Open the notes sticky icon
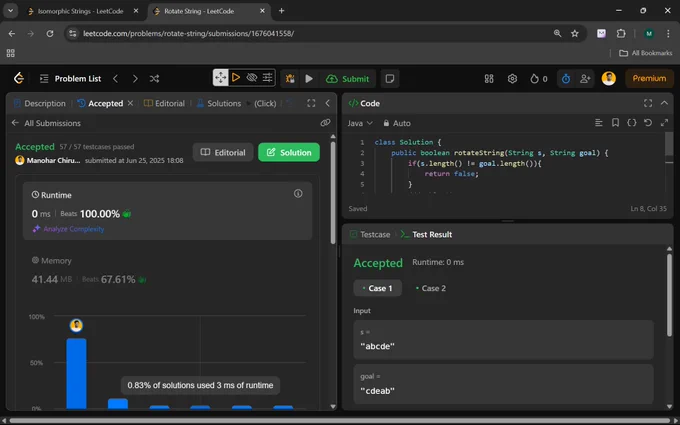 click(390, 78)
